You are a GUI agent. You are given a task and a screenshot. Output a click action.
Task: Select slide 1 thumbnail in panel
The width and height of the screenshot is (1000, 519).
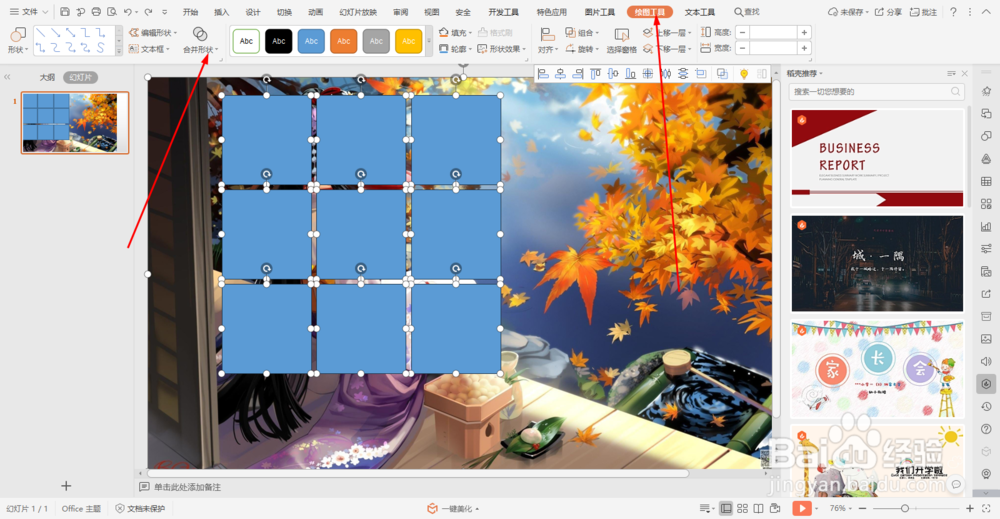click(75, 122)
